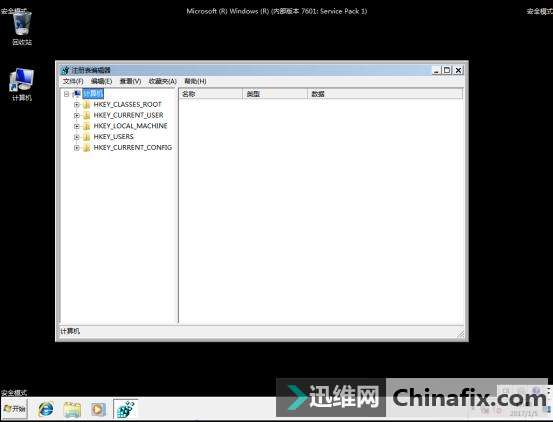Launch Internet Explorer from the taskbar
The image size is (553, 422).
46,409
